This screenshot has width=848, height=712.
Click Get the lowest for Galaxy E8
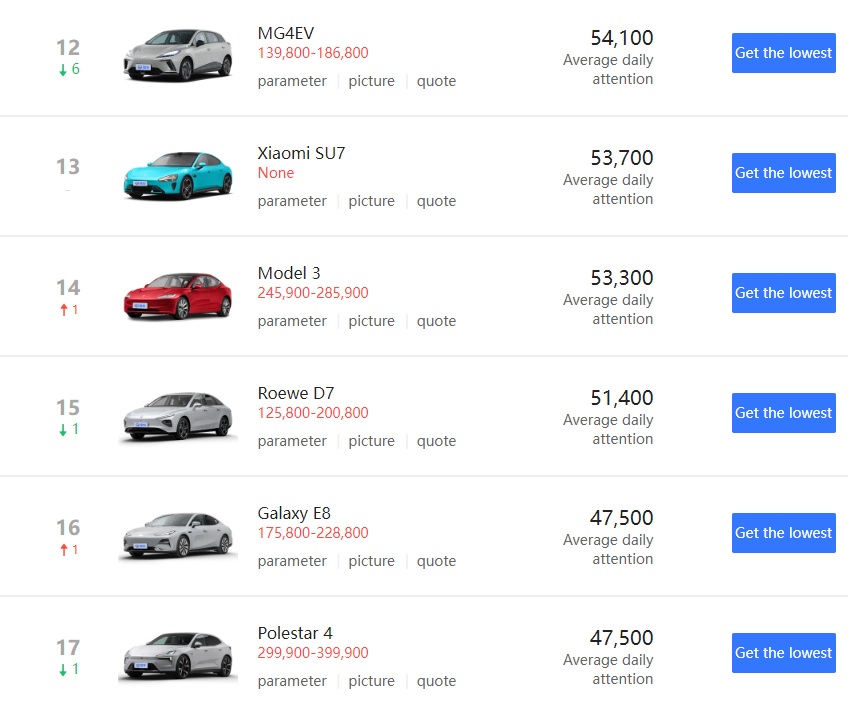pyautogui.click(x=783, y=533)
